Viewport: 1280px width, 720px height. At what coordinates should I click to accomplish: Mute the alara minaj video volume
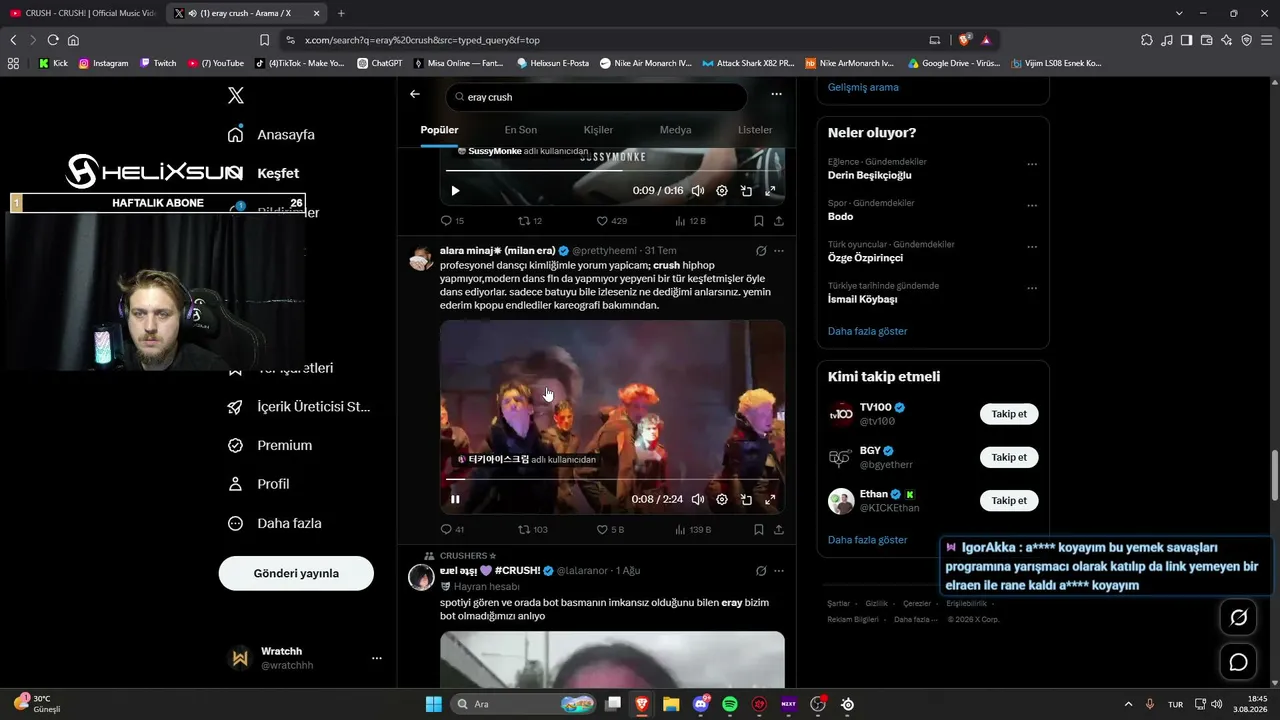(698, 499)
